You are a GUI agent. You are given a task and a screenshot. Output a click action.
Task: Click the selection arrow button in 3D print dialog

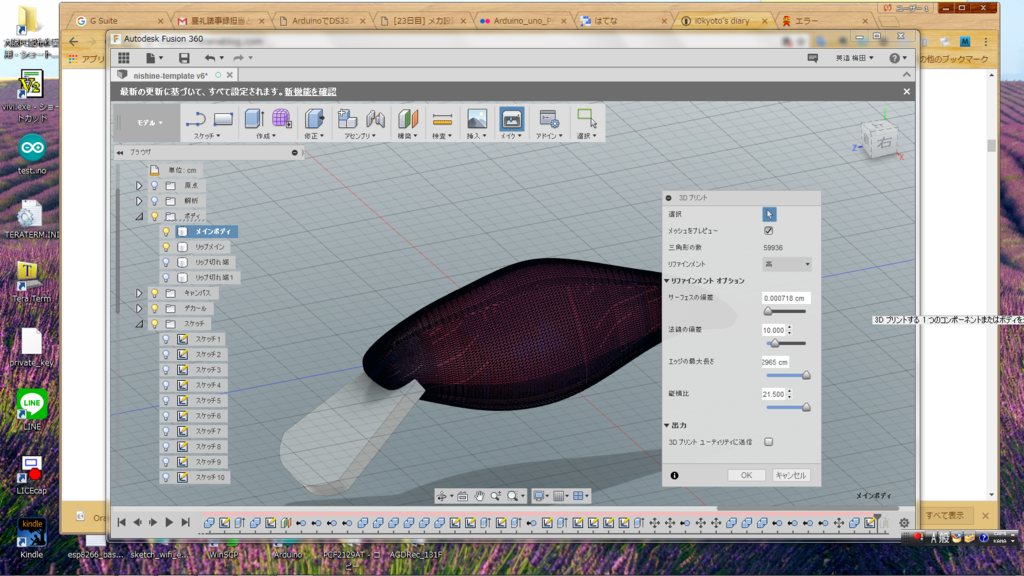coord(769,214)
